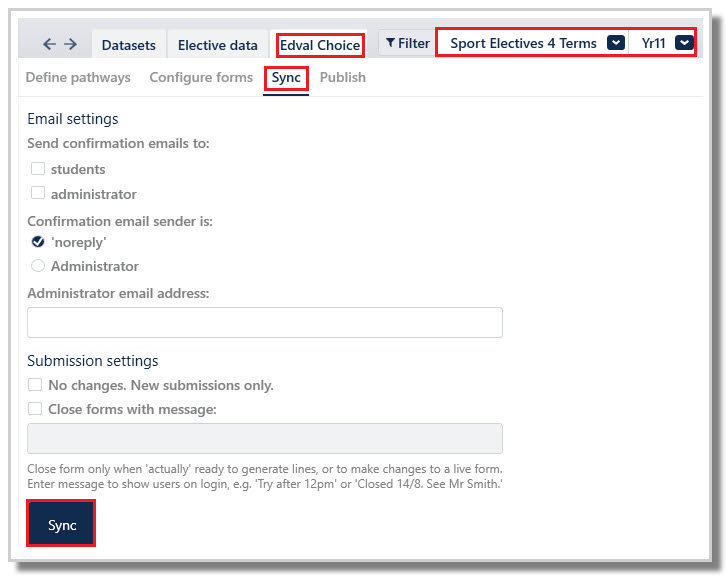The image size is (727, 576).
Task: Open the Edval Choice tab
Action: [x=320, y=45]
